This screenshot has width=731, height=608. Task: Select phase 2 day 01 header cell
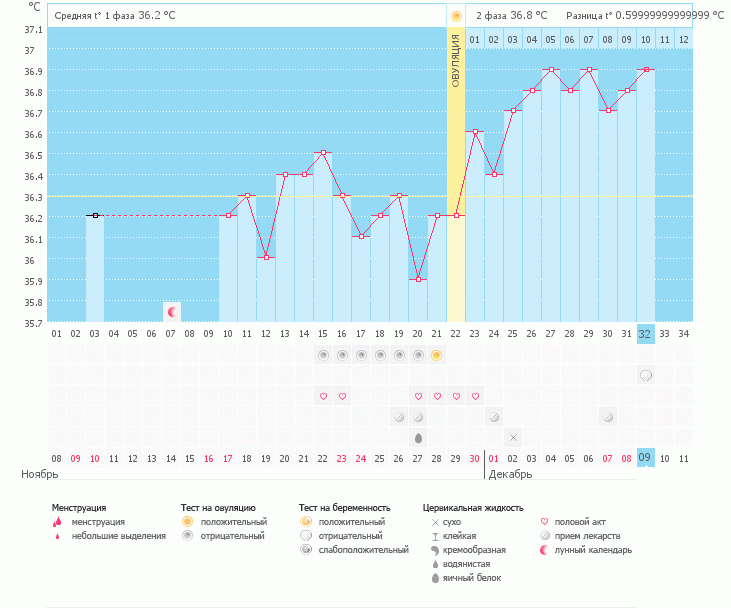[475, 39]
